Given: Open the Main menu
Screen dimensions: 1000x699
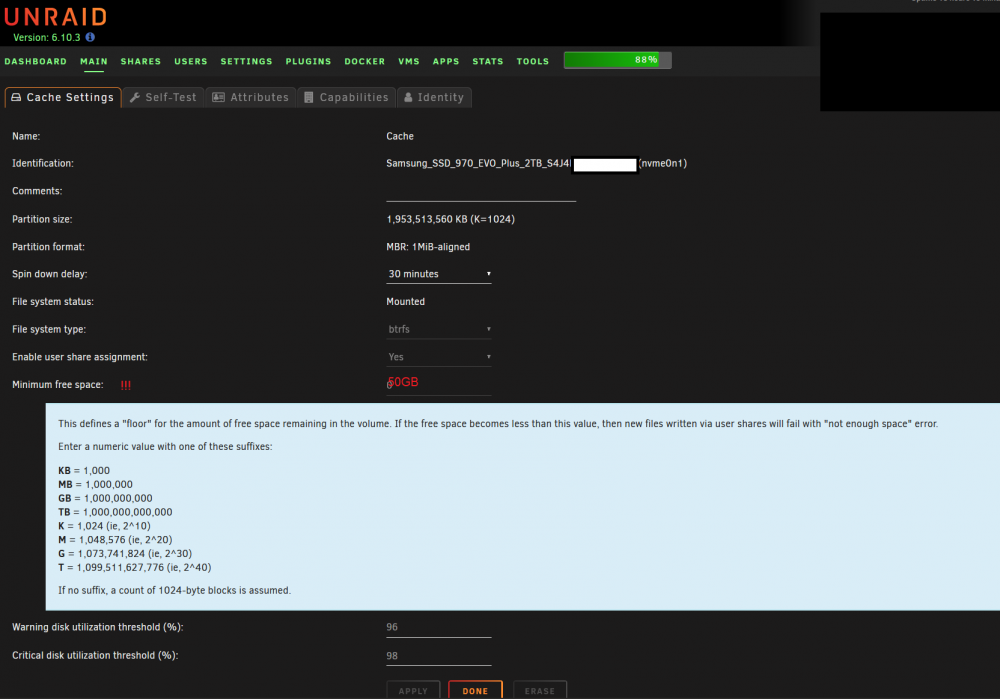Looking at the screenshot, I should (94, 61).
